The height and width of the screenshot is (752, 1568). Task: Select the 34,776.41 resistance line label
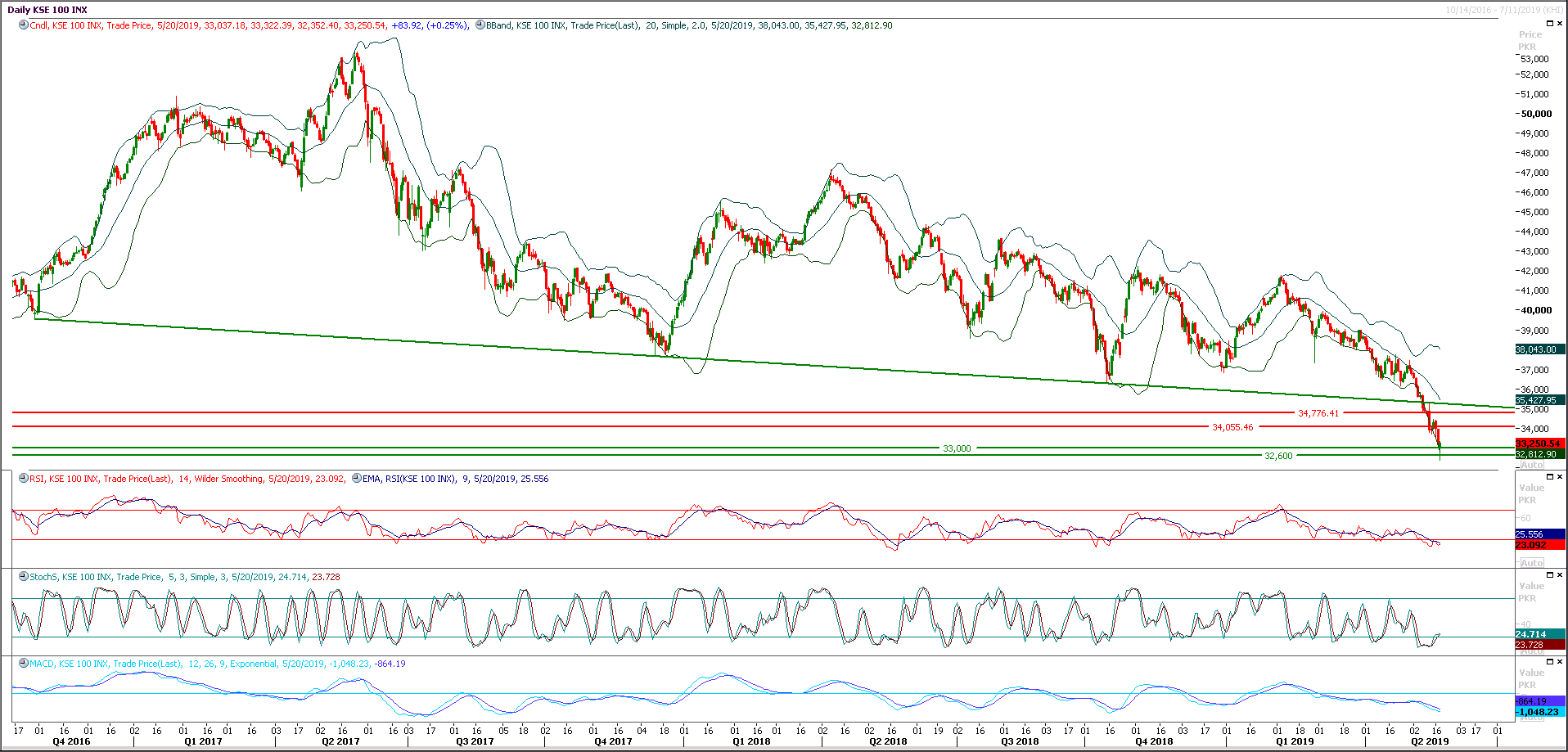tap(1318, 413)
